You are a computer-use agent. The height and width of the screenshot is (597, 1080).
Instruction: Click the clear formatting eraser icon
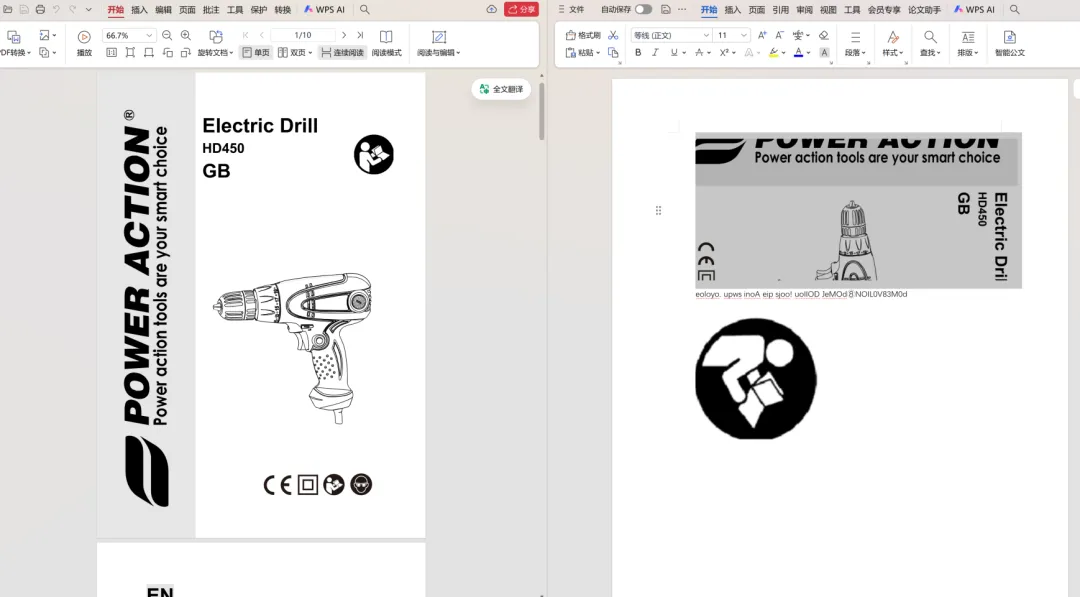pyautogui.click(x=824, y=35)
